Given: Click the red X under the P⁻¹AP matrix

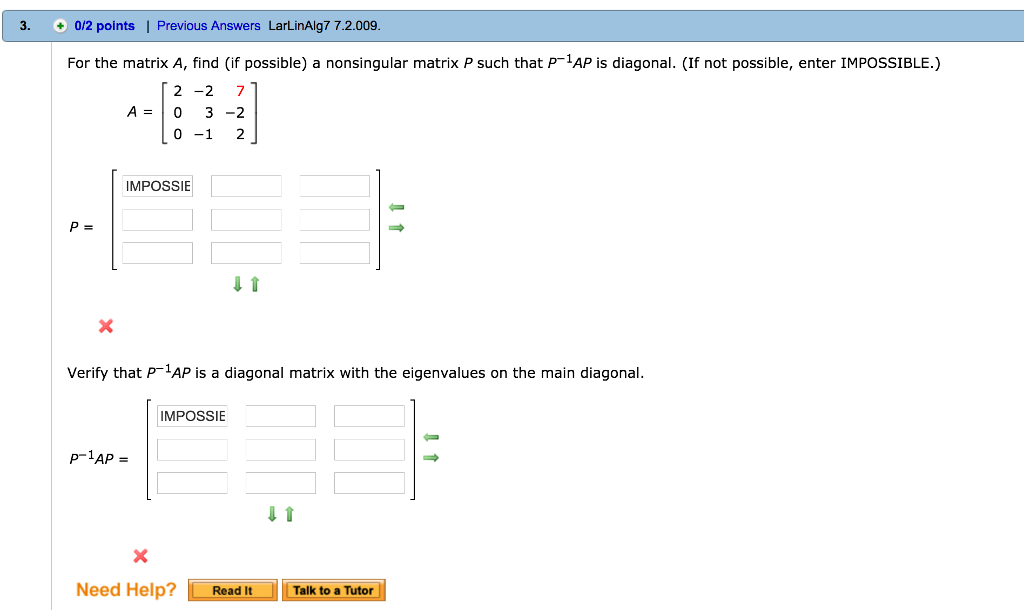Looking at the screenshot, I should coord(140,556).
